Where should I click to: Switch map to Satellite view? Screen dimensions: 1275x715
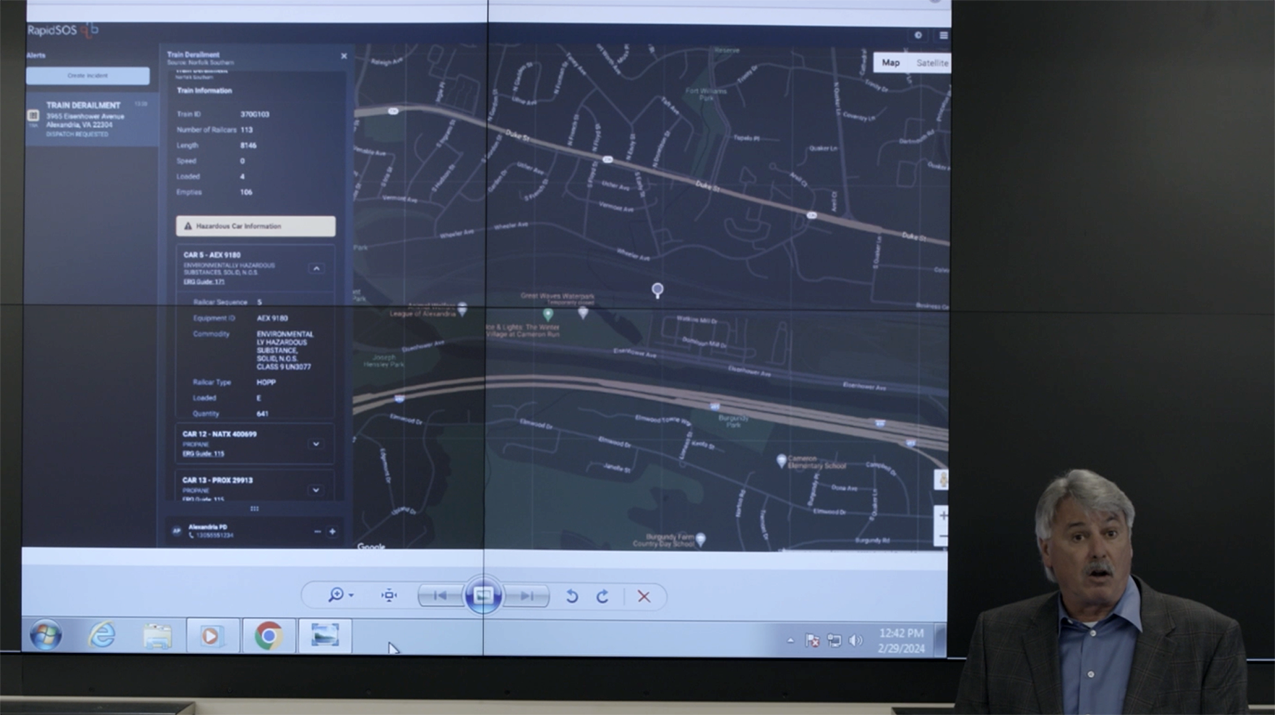pos(932,63)
